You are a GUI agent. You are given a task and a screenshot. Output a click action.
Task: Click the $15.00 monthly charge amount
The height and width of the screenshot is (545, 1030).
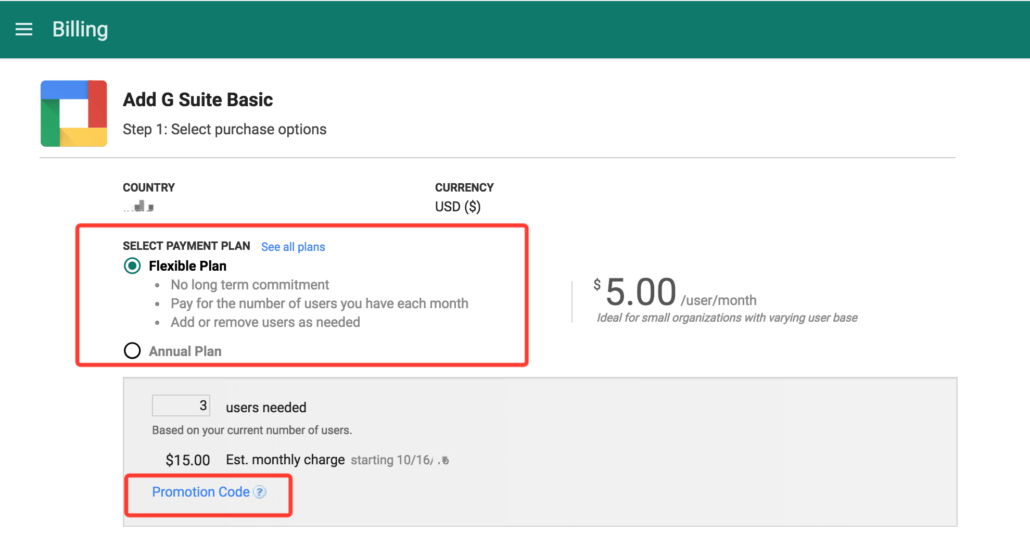tap(188, 460)
